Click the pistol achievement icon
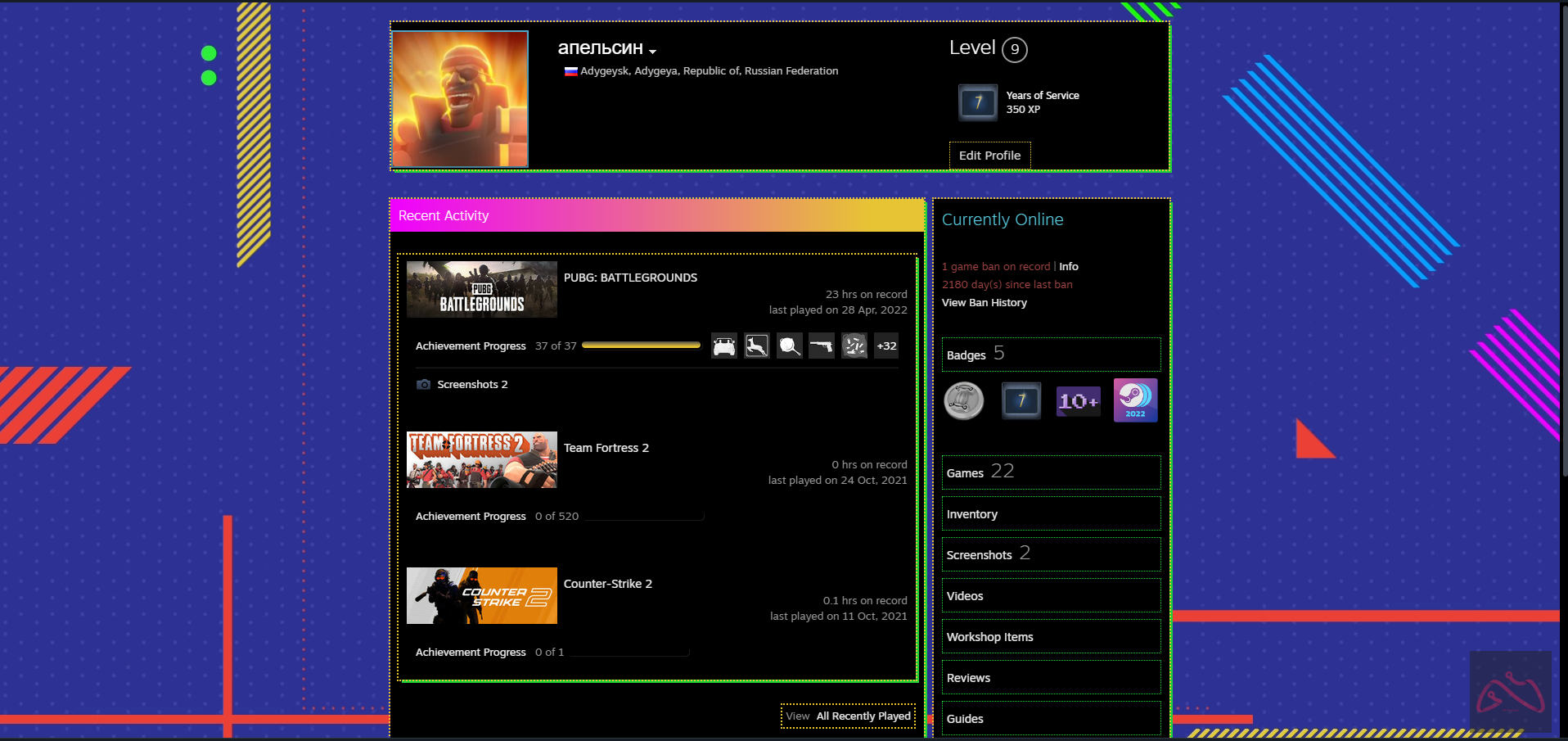Screen dimensions: 1568x741 [821, 346]
